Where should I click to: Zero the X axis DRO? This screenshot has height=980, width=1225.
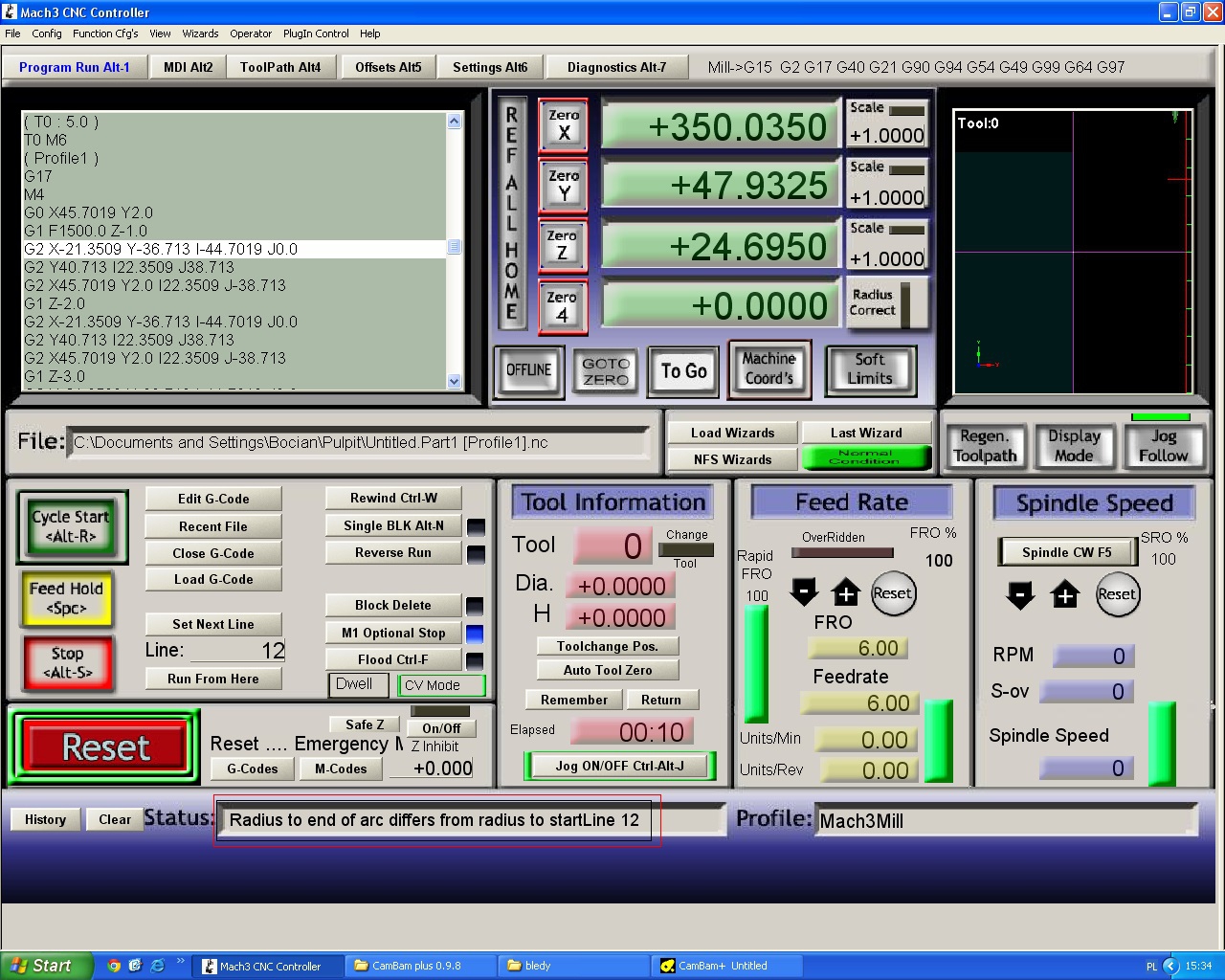[x=564, y=124]
